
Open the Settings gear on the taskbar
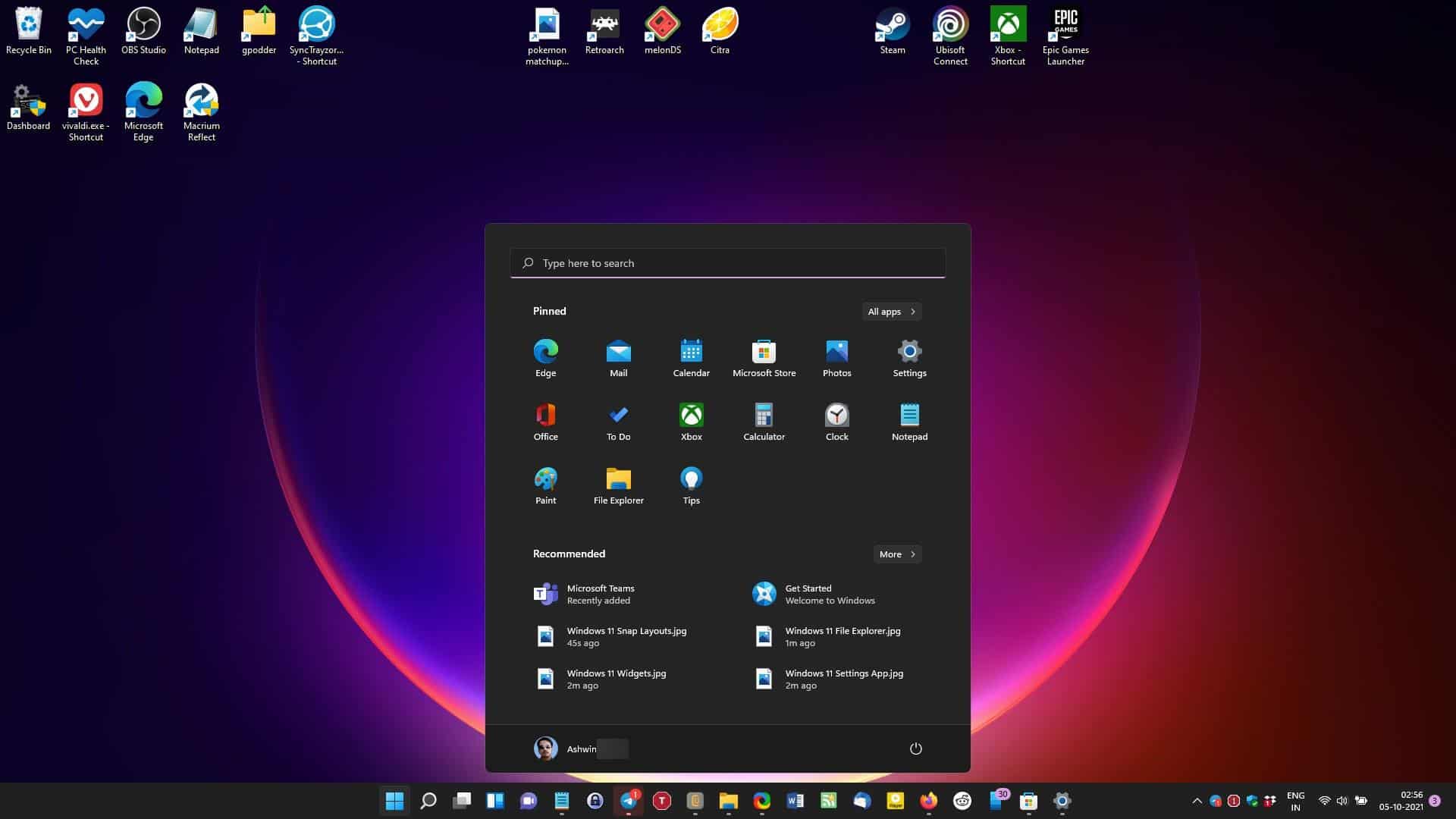(1062, 801)
